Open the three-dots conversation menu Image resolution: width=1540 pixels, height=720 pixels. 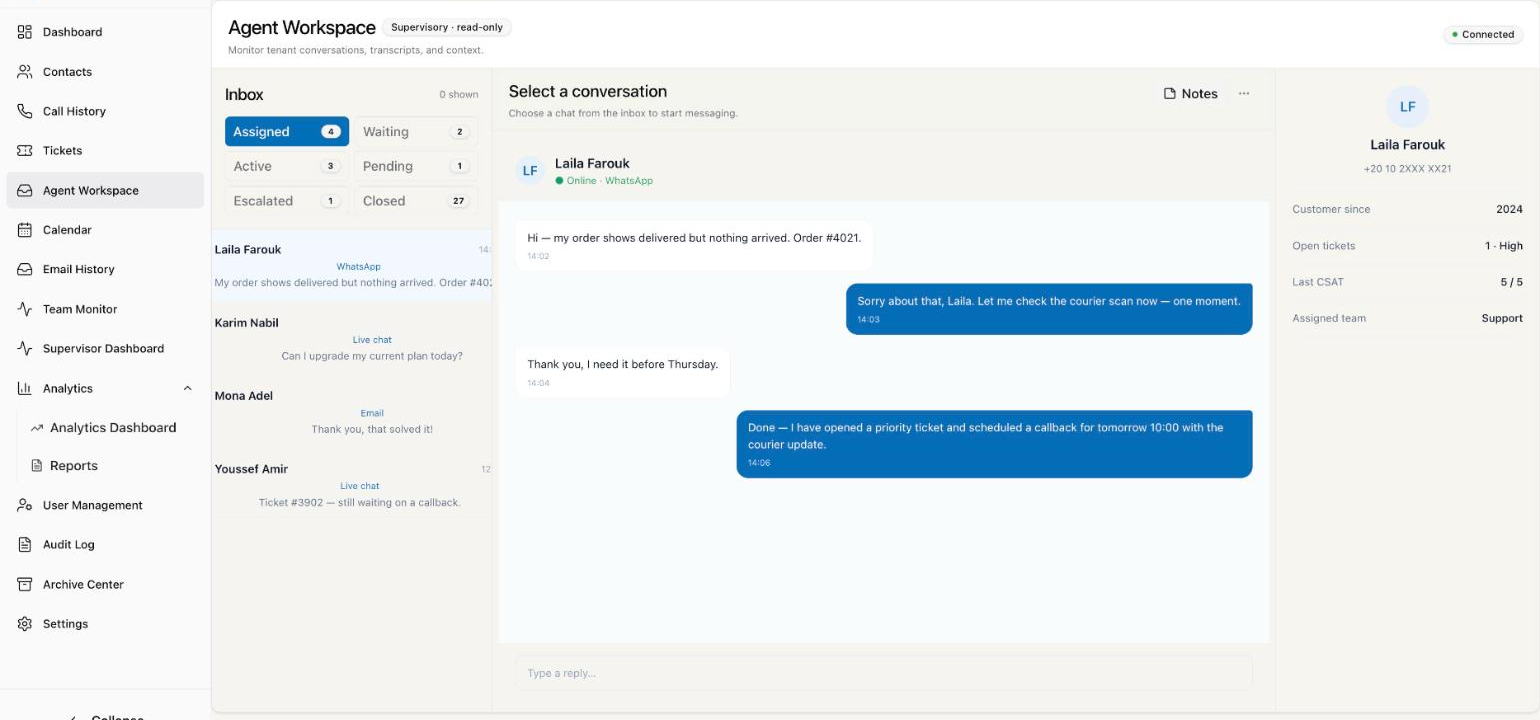[1244, 94]
